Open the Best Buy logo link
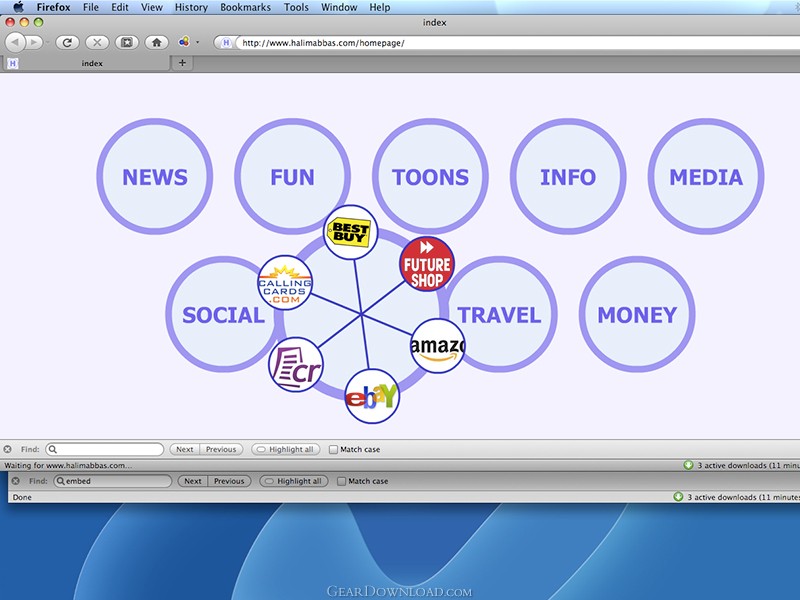The height and width of the screenshot is (600, 800). pos(351,232)
